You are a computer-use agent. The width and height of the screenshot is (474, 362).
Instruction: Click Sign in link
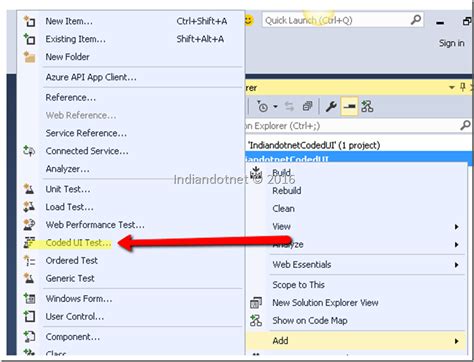click(451, 43)
